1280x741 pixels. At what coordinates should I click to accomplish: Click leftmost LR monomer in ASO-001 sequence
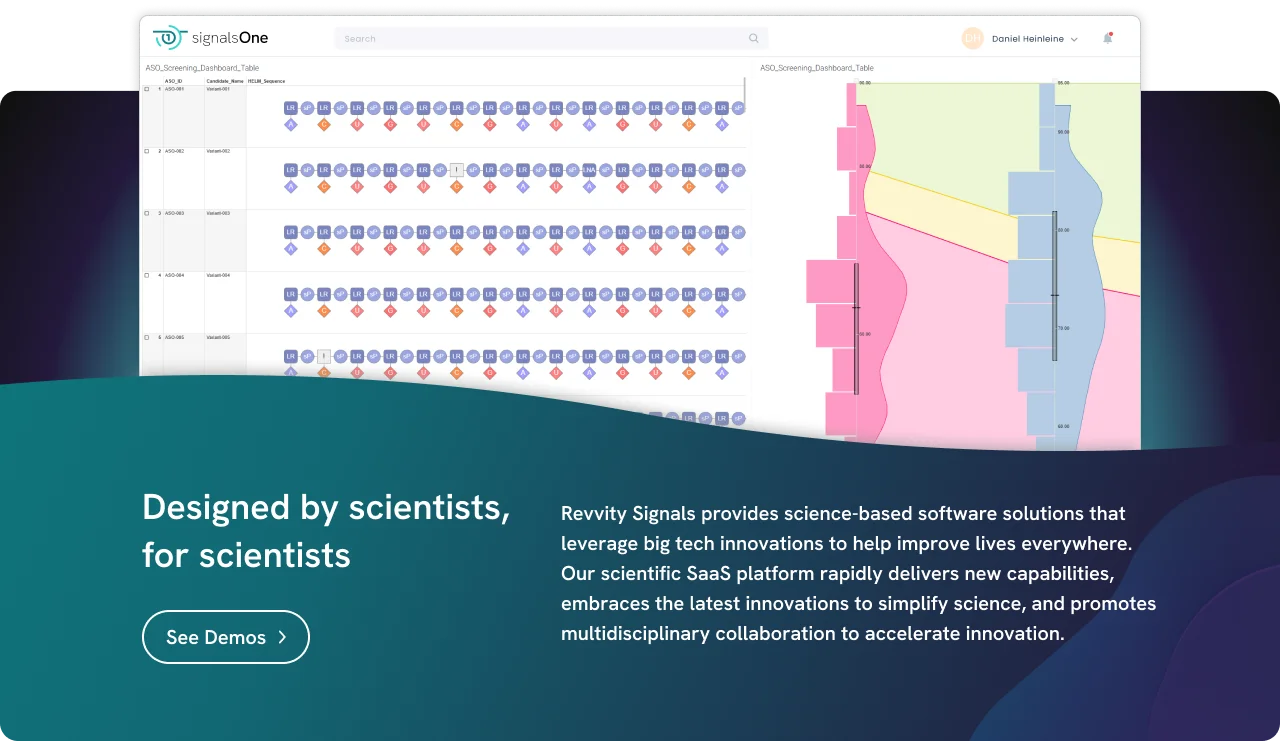pyautogui.click(x=290, y=108)
